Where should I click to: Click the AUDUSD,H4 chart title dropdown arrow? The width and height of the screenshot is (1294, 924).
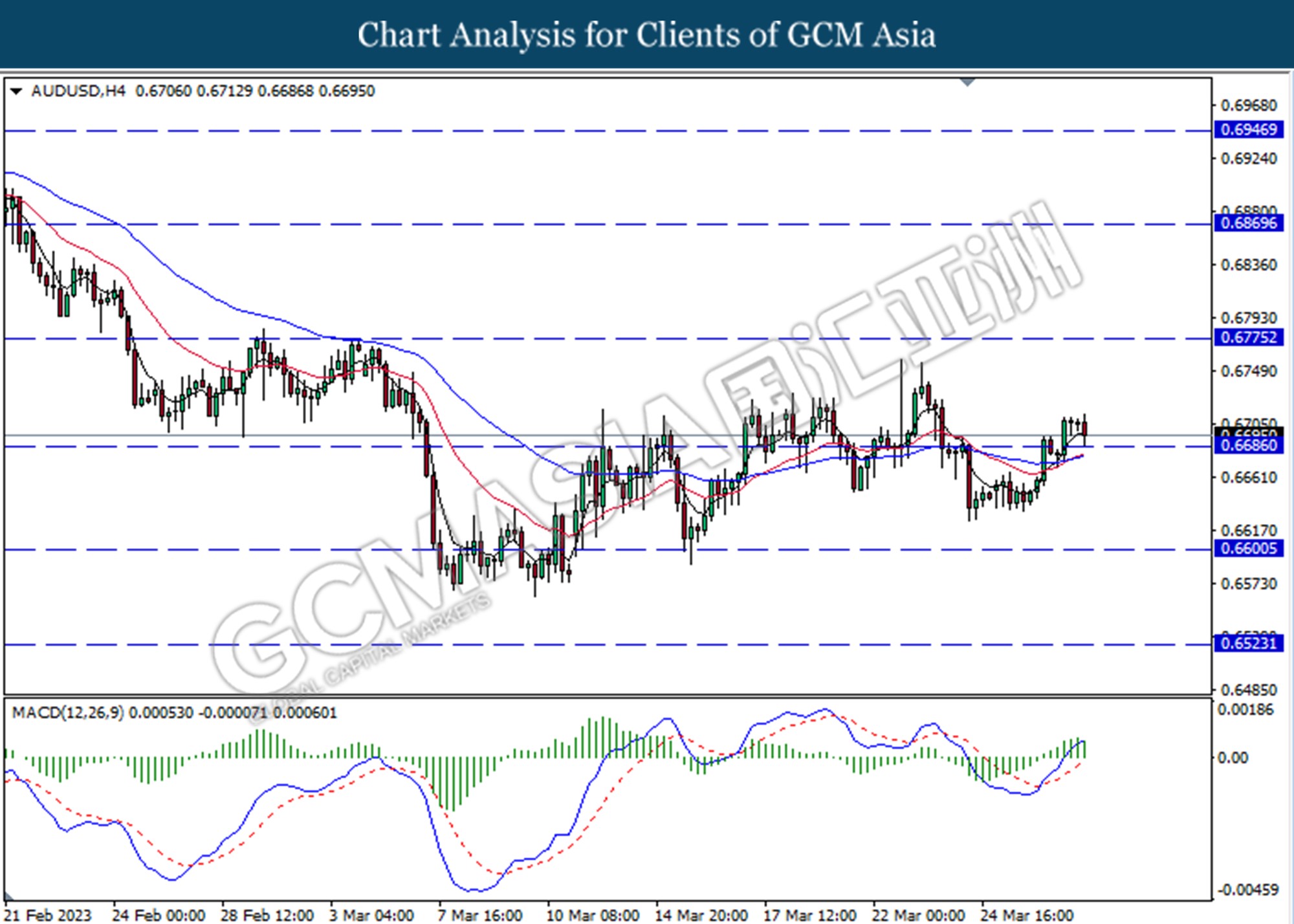[16, 91]
